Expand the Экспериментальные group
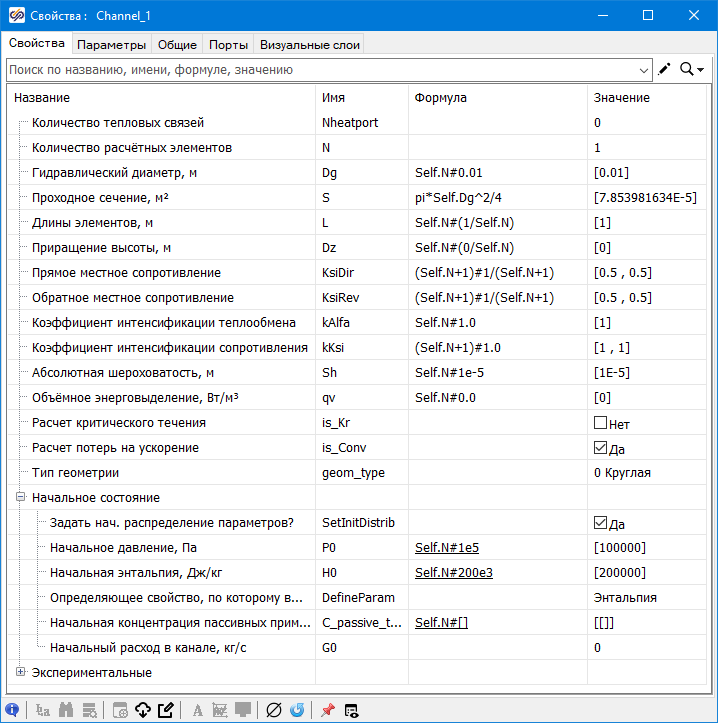The image size is (718, 723). pos(19,672)
